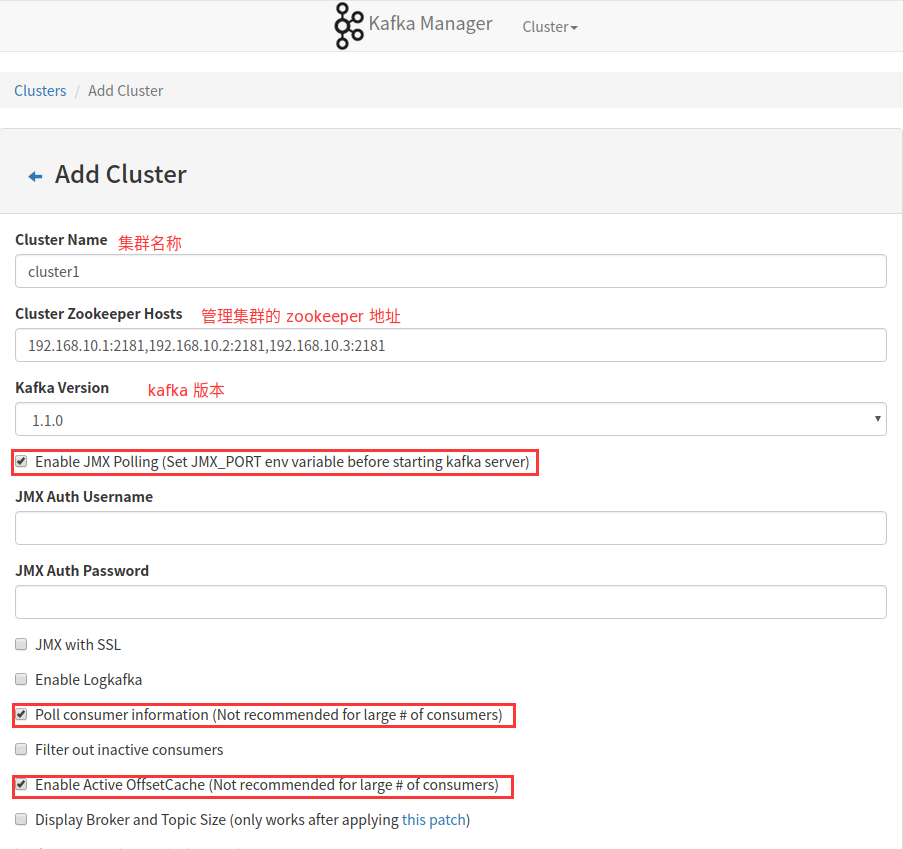Click the Kafka Manager logo icon
Image resolution: width=903 pixels, height=849 pixels.
coord(348,25)
